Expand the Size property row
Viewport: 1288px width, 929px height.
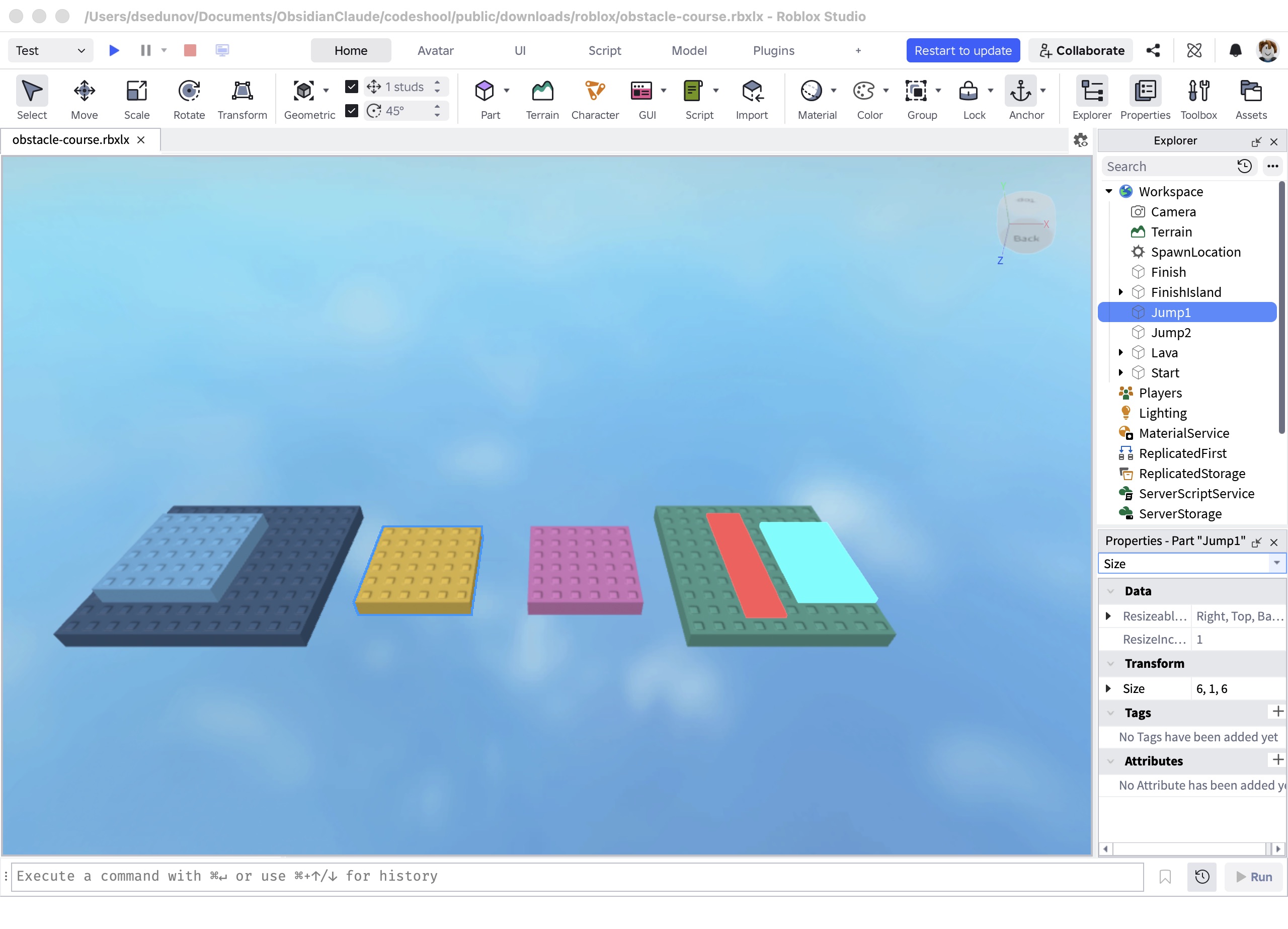1108,688
